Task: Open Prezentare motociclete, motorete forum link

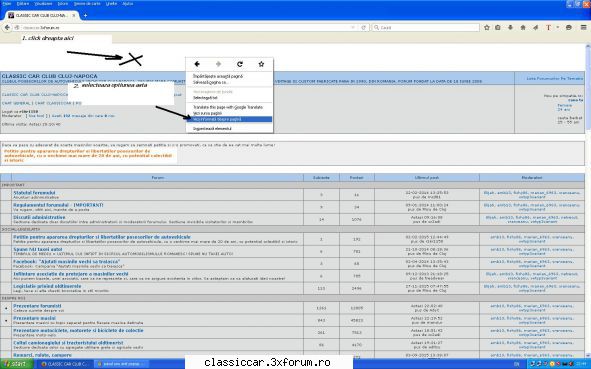Action: [78, 331]
